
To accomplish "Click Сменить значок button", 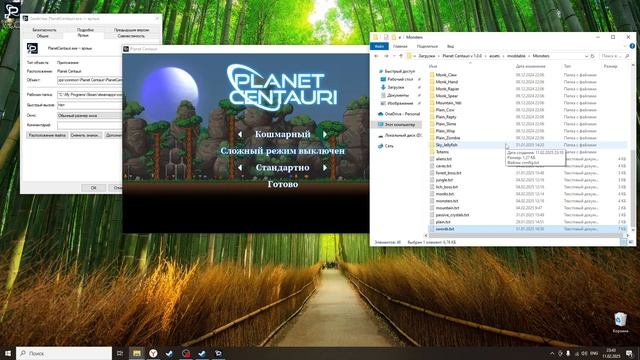I will click(85, 135).
